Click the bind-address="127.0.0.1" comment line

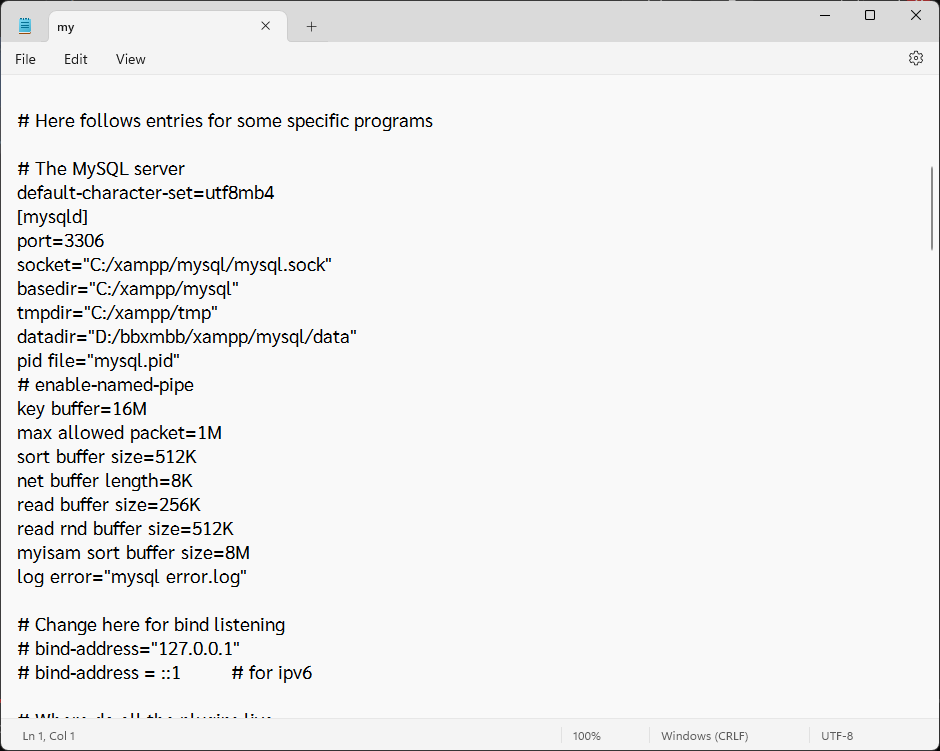[128, 649]
